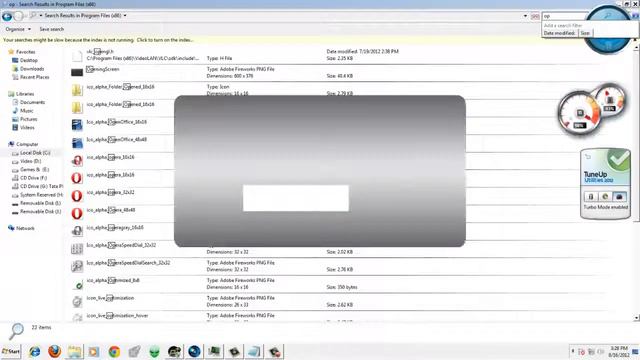Open the vlc_opengl.h file icon
Image resolution: width=640 pixels, height=360 pixels.
click(77, 56)
